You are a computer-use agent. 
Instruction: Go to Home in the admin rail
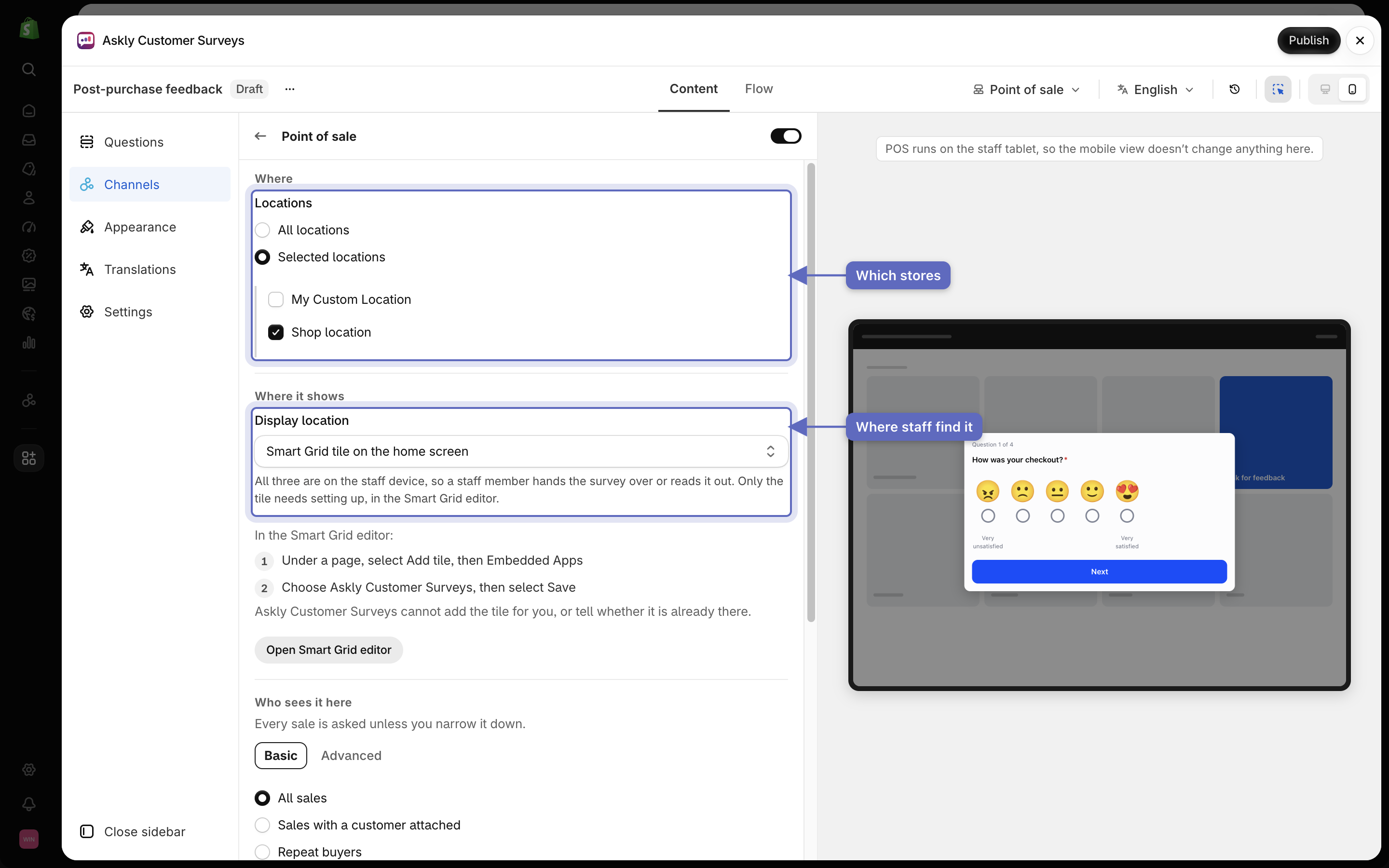pyautogui.click(x=29, y=111)
